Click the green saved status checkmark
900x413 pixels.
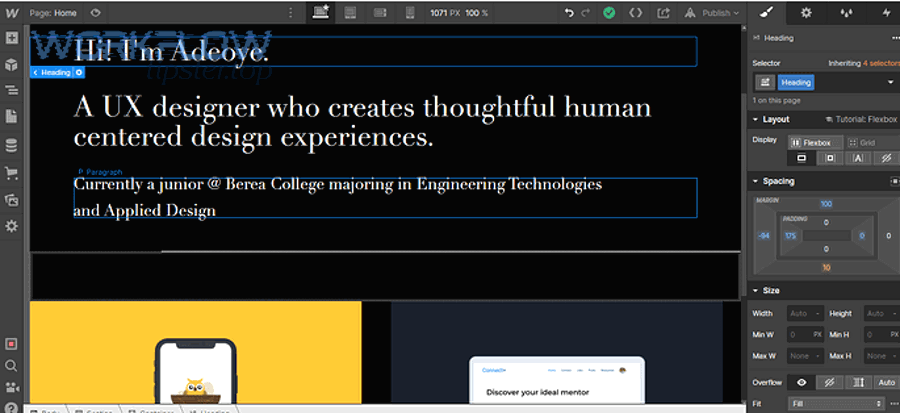coord(609,13)
